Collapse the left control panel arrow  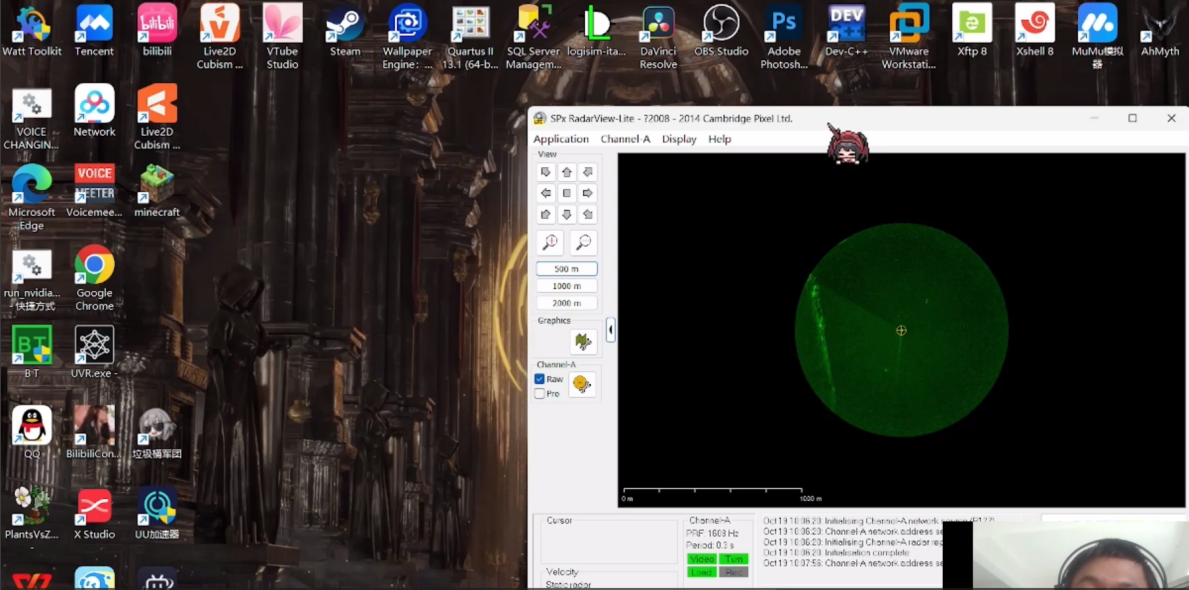pos(610,330)
